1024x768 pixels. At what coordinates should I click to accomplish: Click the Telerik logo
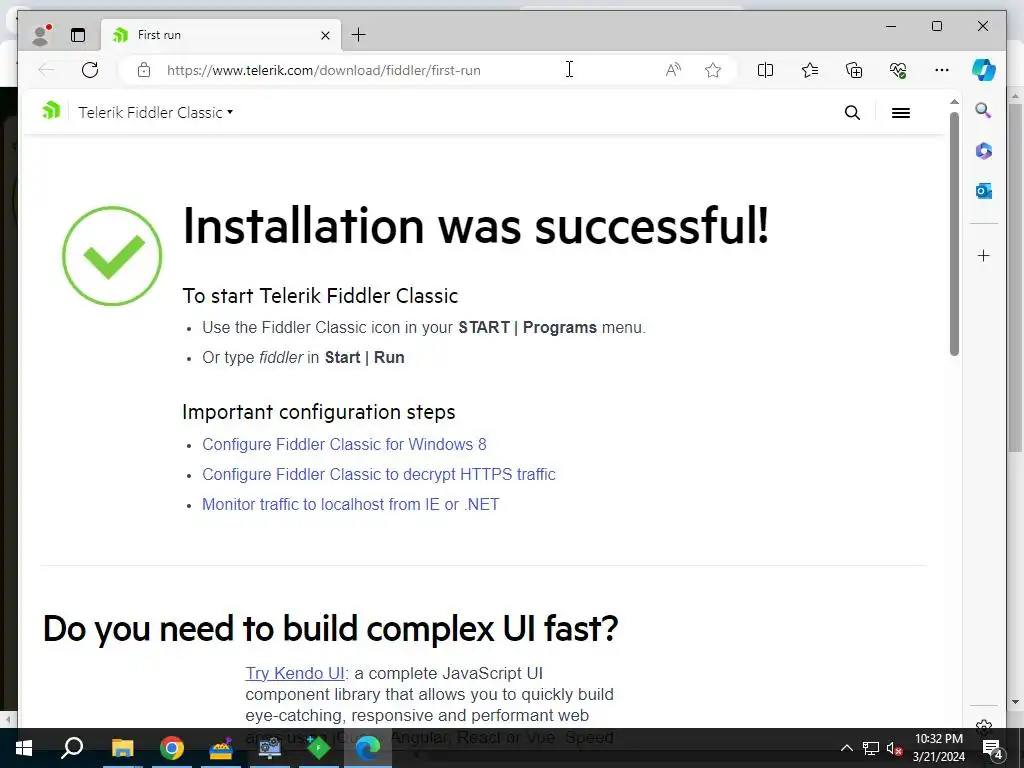pyautogui.click(x=51, y=110)
